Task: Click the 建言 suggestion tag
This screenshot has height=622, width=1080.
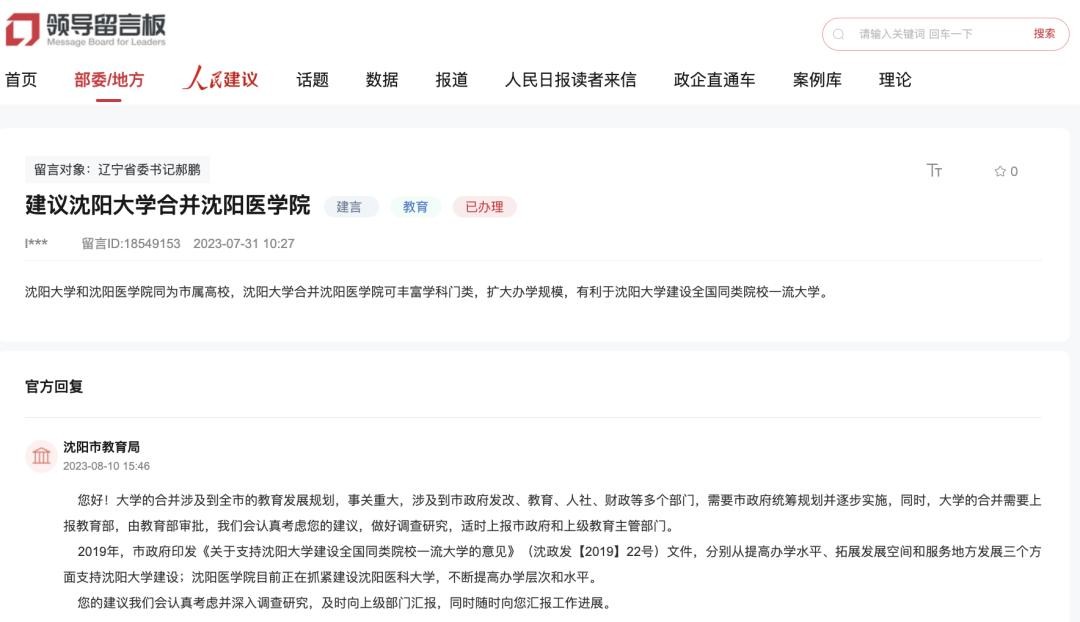Action: click(x=350, y=207)
